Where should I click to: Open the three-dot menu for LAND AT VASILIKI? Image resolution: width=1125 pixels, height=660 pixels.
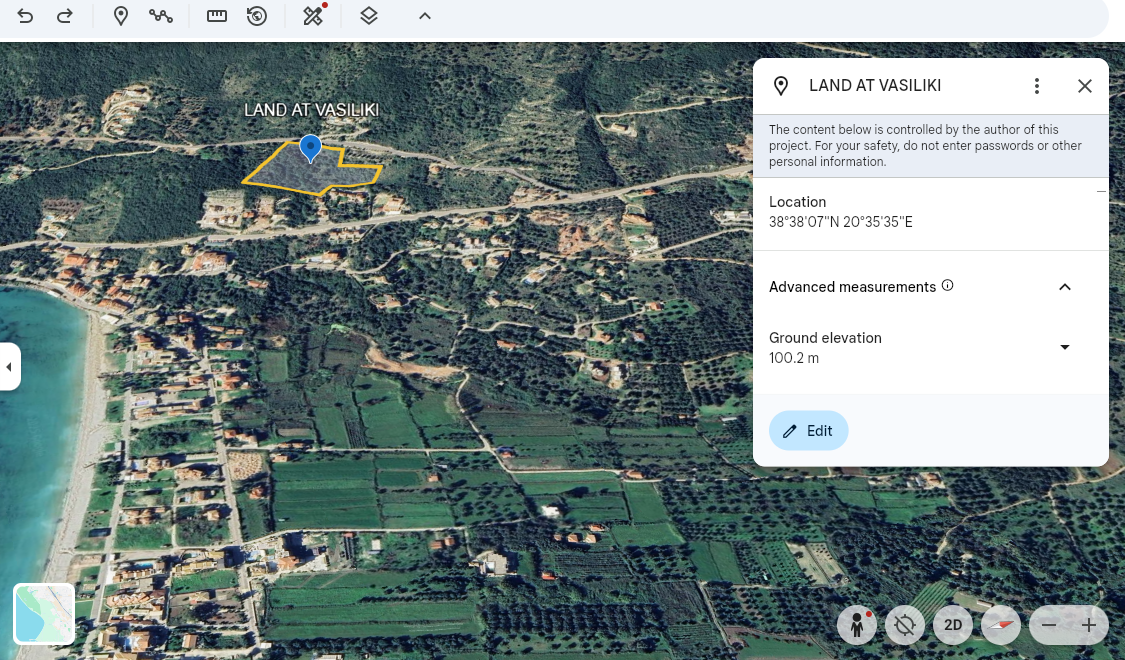[x=1037, y=86]
